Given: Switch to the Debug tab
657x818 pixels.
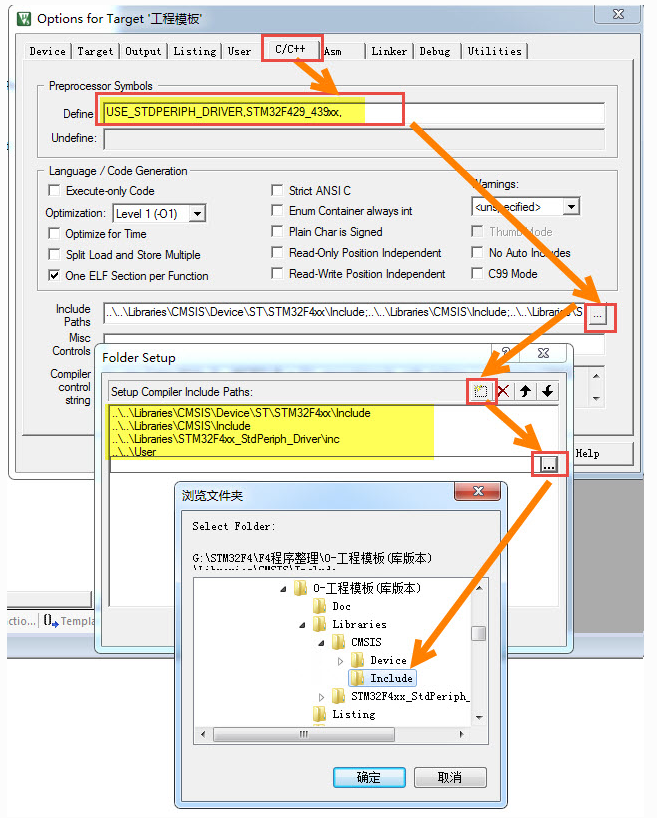Looking at the screenshot, I should (435, 51).
